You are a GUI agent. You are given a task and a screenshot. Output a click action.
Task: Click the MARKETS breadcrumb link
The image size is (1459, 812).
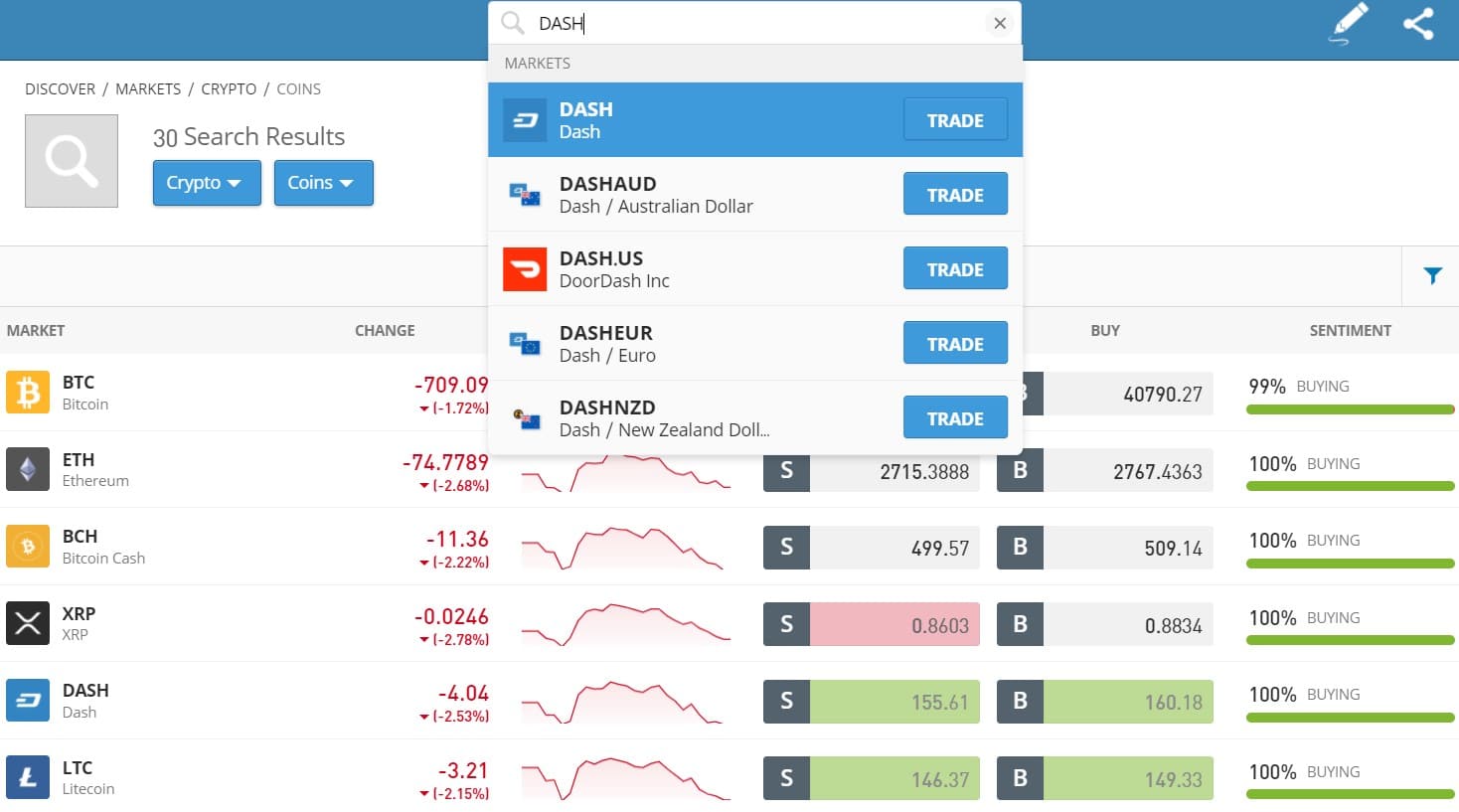tap(148, 88)
